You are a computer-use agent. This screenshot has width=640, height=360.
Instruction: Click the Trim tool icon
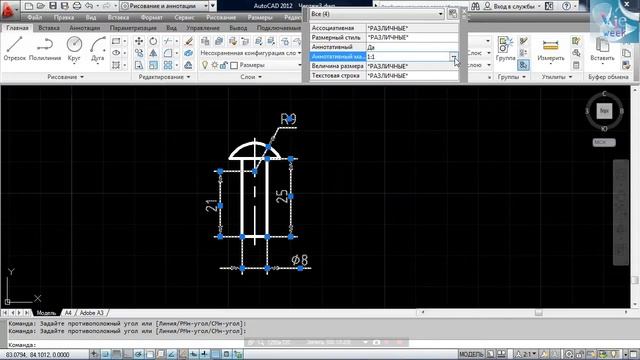tap(167, 41)
